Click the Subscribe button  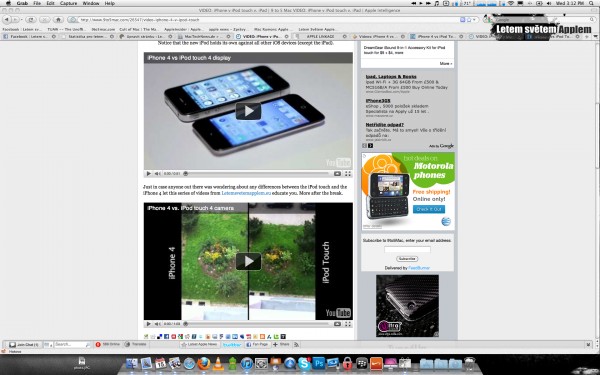[x=407, y=259]
